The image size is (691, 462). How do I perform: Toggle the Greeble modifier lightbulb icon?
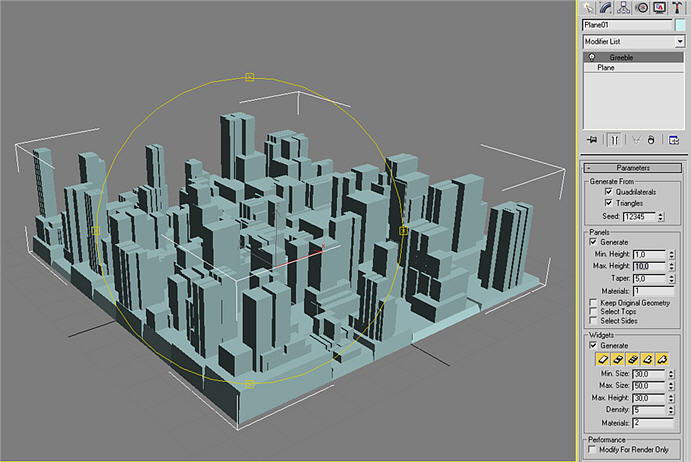[592, 57]
